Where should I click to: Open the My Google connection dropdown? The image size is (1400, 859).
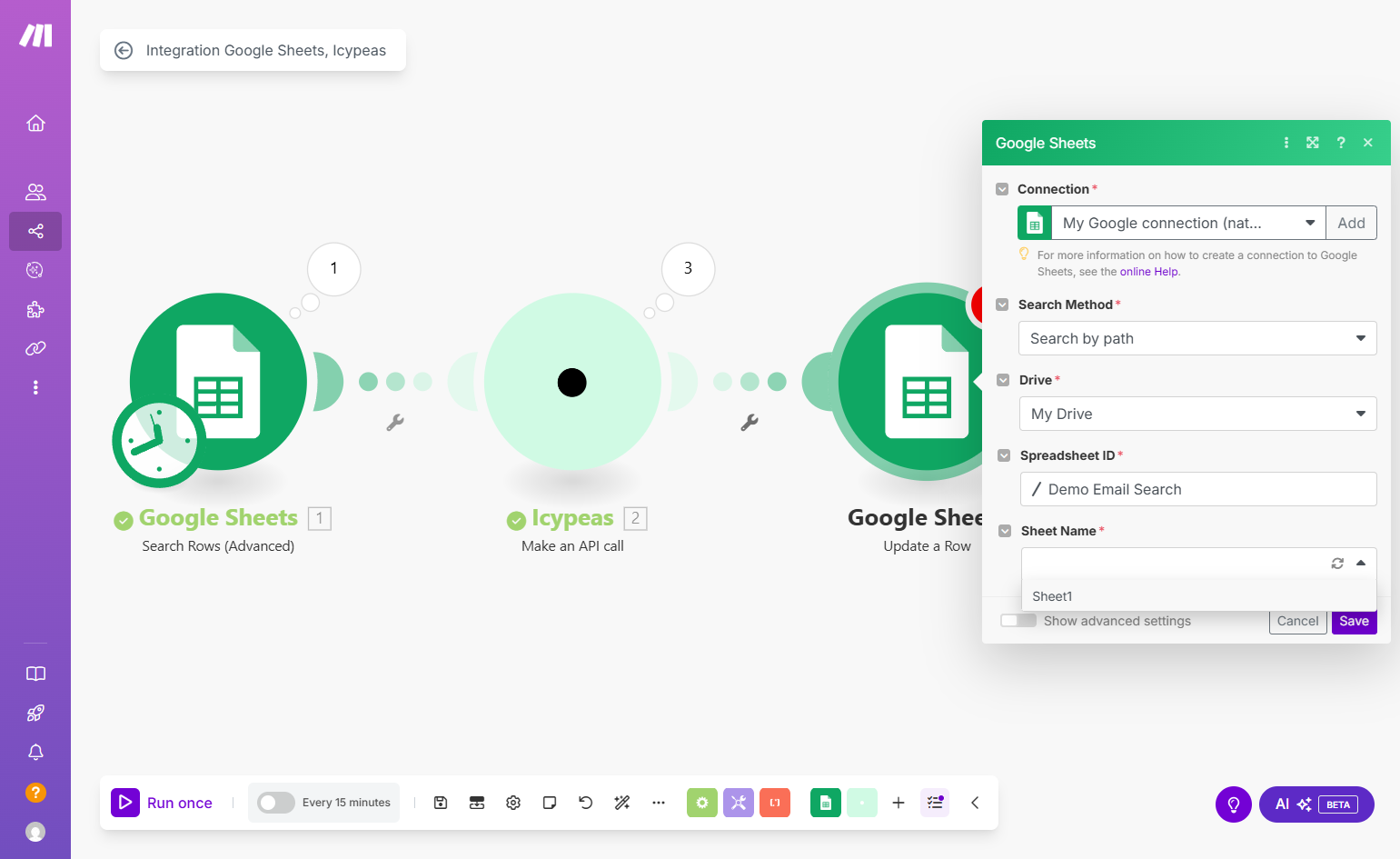pos(1189,223)
